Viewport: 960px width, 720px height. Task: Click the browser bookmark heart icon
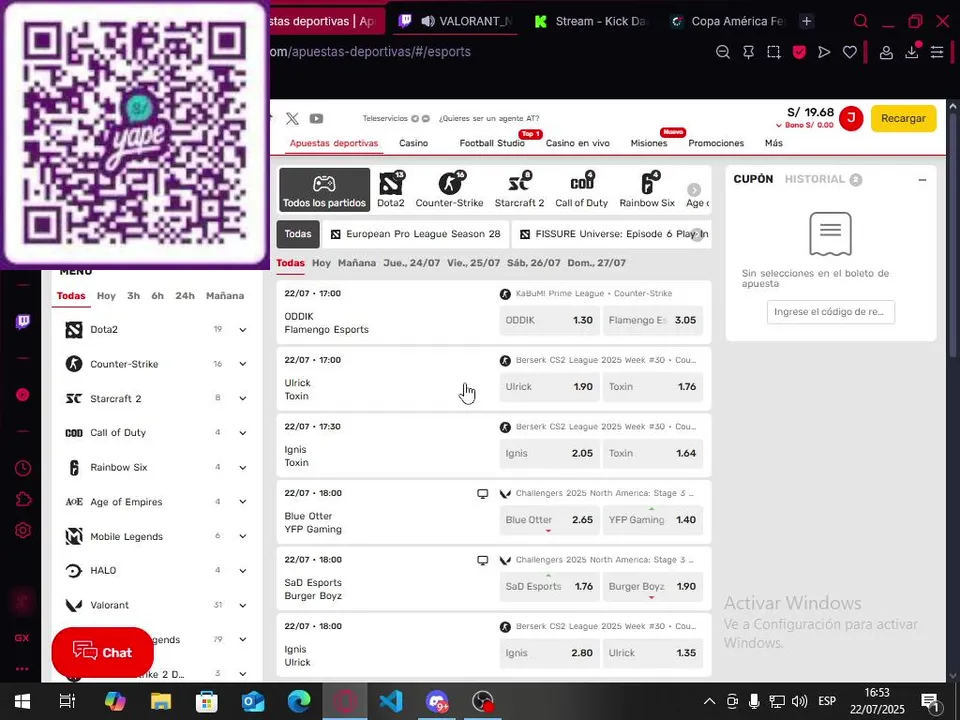(850, 52)
